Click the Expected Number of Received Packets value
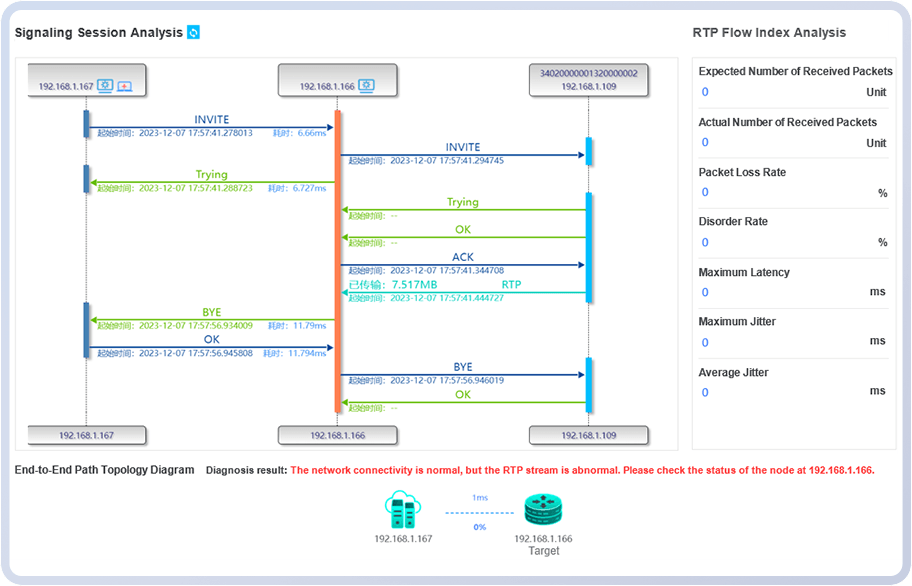The image size is (912, 586). pyautogui.click(x=705, y=92)
